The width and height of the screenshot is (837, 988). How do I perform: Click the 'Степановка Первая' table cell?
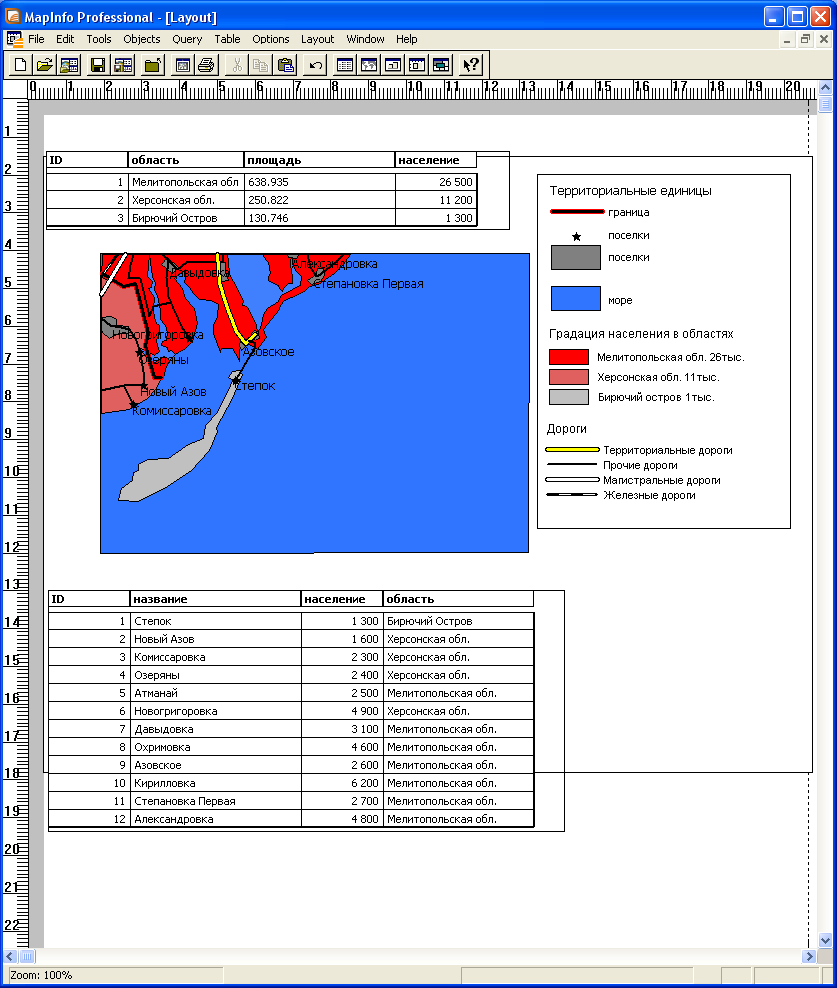(216, 801)
